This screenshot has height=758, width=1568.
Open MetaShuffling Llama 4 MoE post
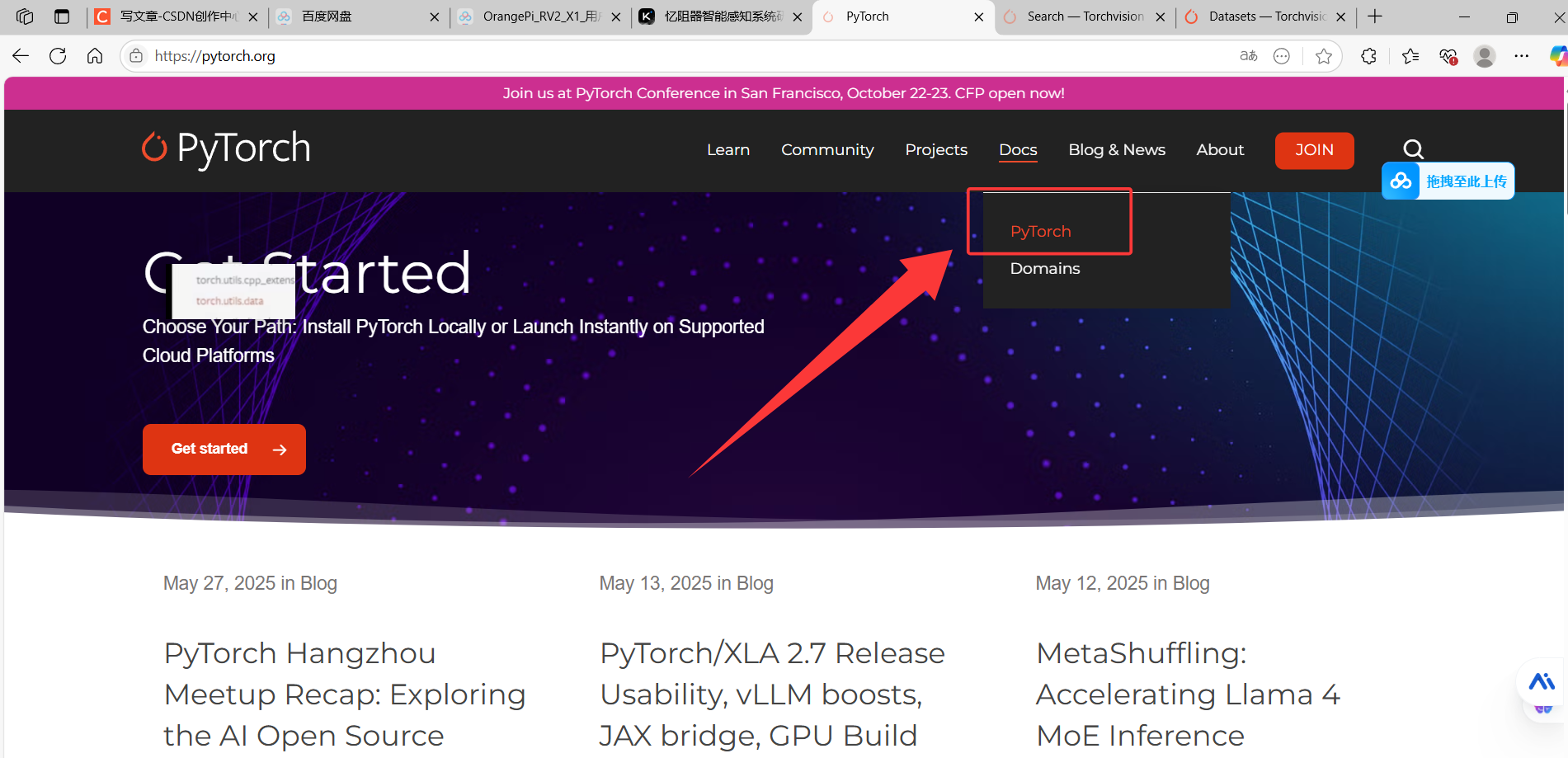point(1188,694)
